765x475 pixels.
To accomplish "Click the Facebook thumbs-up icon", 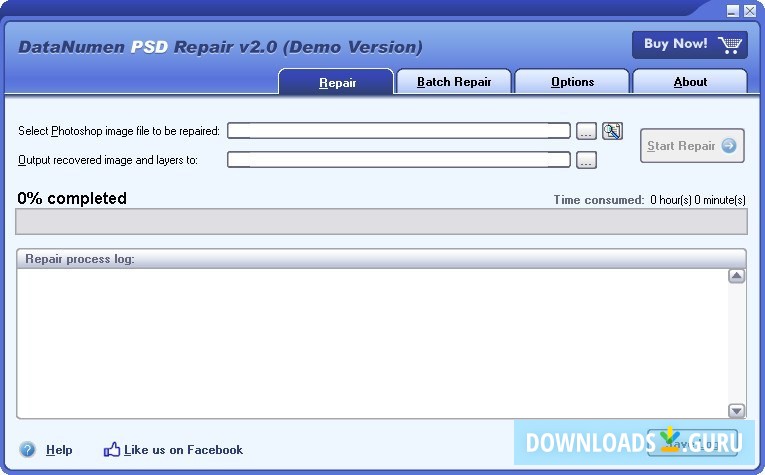I will click(112, 449).
